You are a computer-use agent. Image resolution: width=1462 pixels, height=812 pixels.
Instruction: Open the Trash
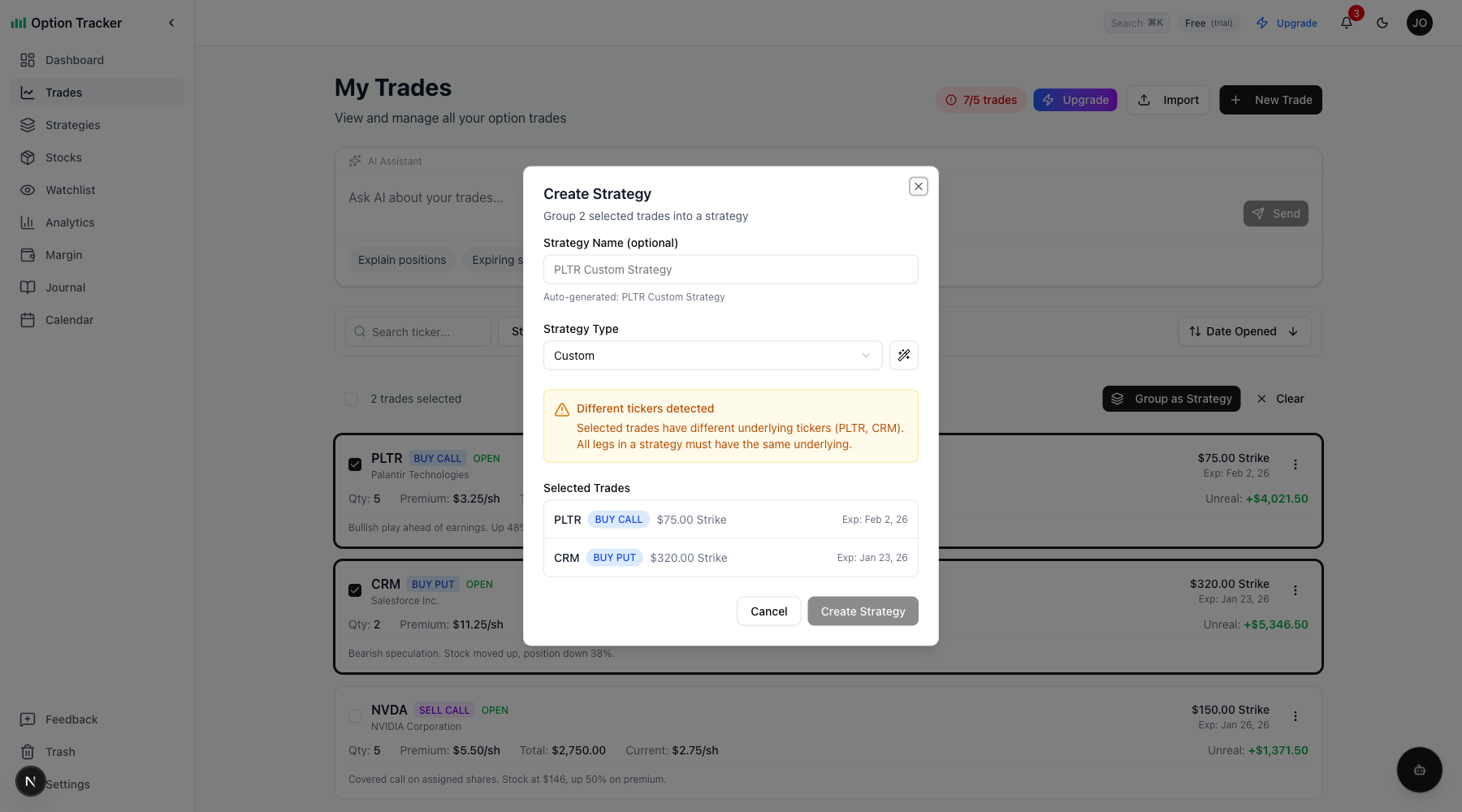60,751
